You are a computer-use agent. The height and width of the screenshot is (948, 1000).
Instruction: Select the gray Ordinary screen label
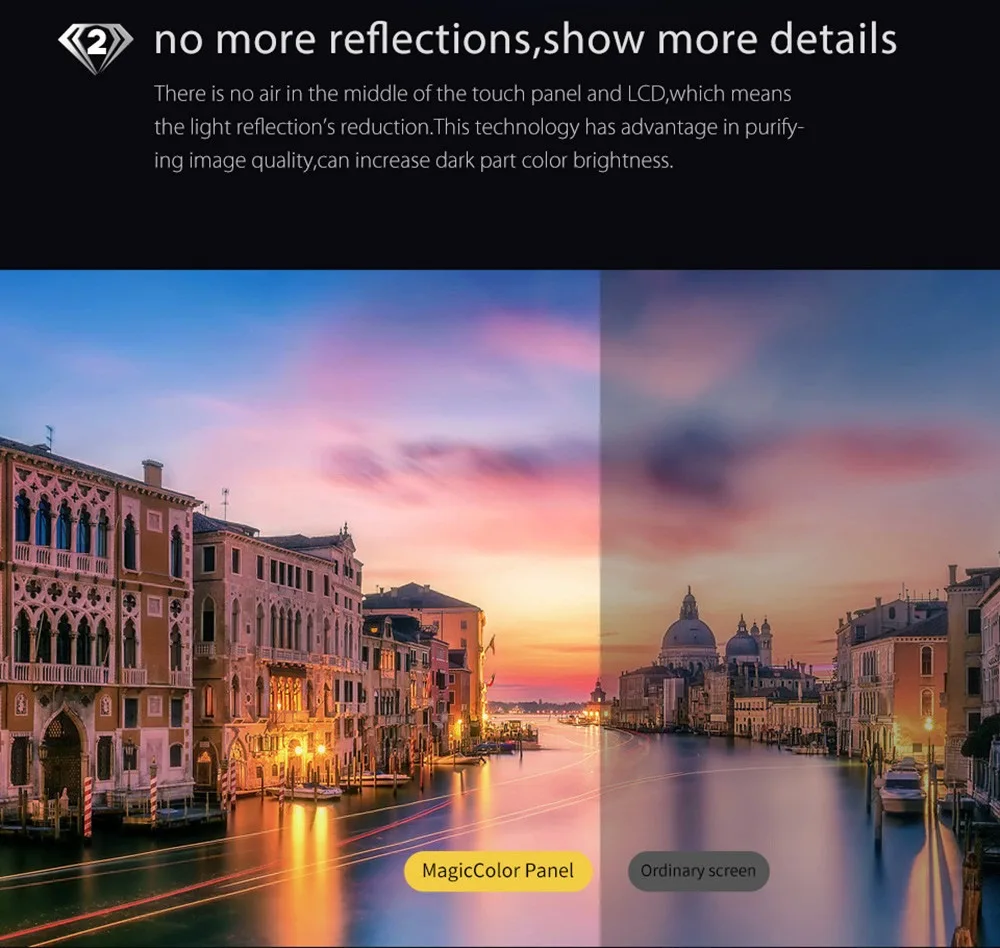(x=698, y=871)
